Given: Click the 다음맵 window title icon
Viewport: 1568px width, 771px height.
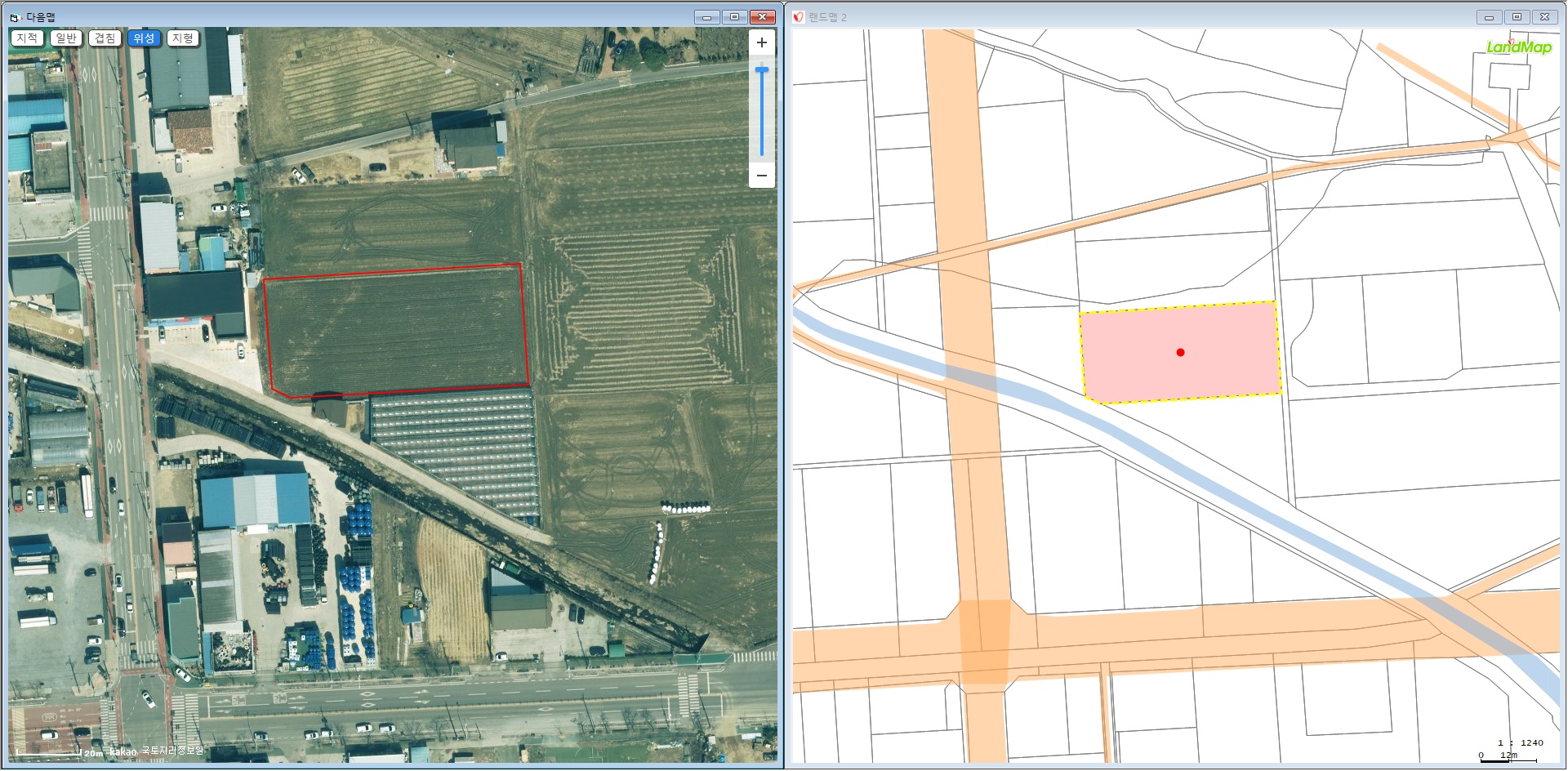Looking at the screenshot, I should click(x=15, y=17).
